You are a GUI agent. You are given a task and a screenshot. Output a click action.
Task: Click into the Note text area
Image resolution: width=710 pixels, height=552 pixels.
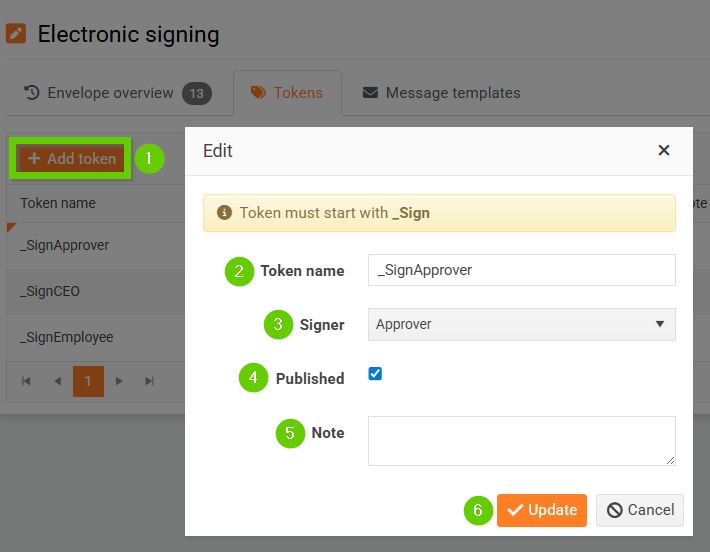[x=521, y=440]
